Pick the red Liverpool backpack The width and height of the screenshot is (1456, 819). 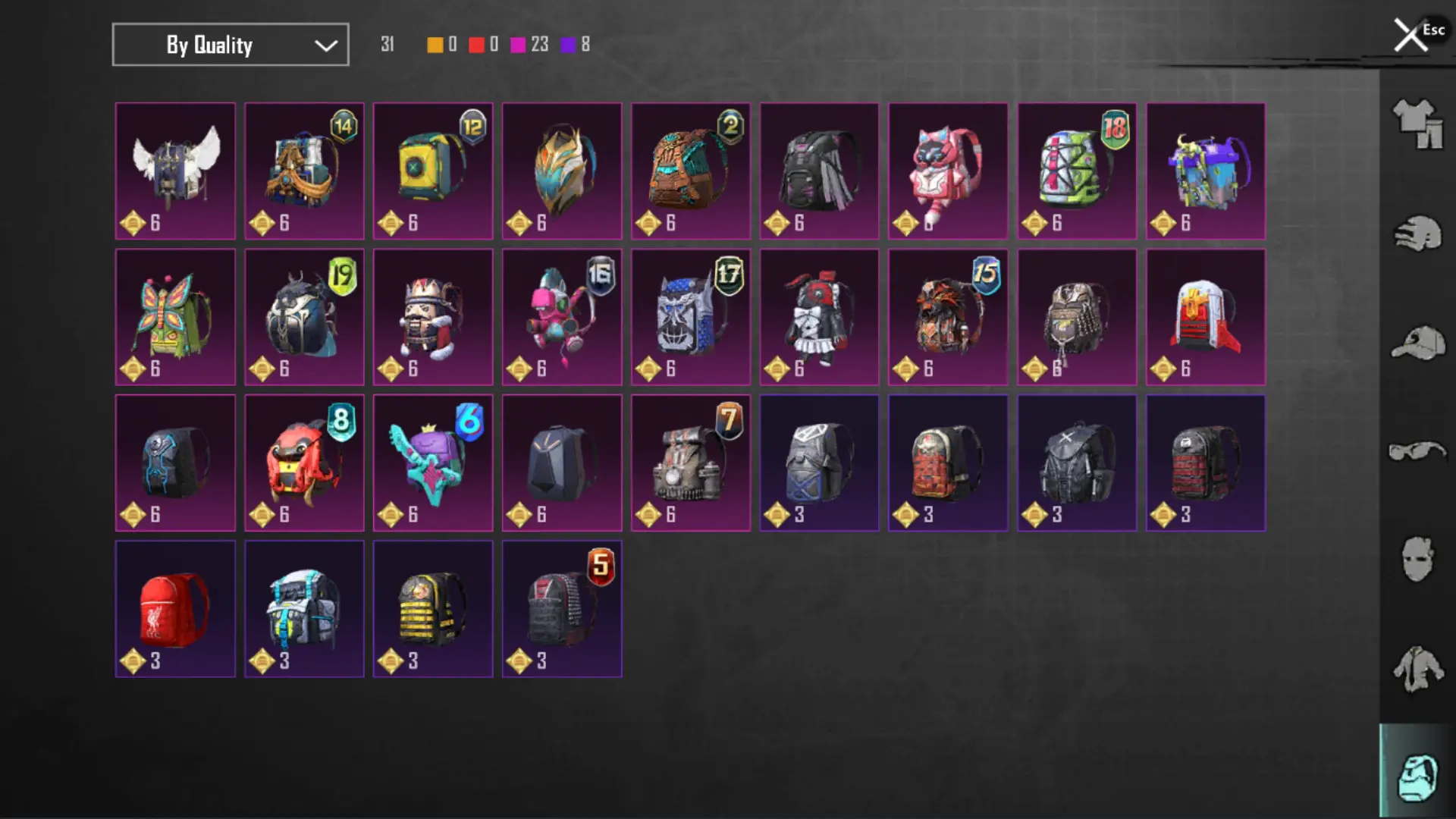click(175, 609)
